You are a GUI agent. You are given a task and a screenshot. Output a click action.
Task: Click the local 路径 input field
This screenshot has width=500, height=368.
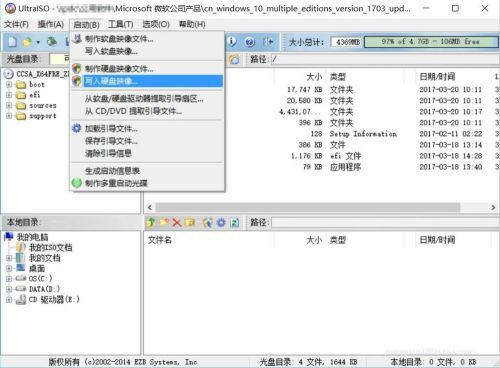pos(385,222)
